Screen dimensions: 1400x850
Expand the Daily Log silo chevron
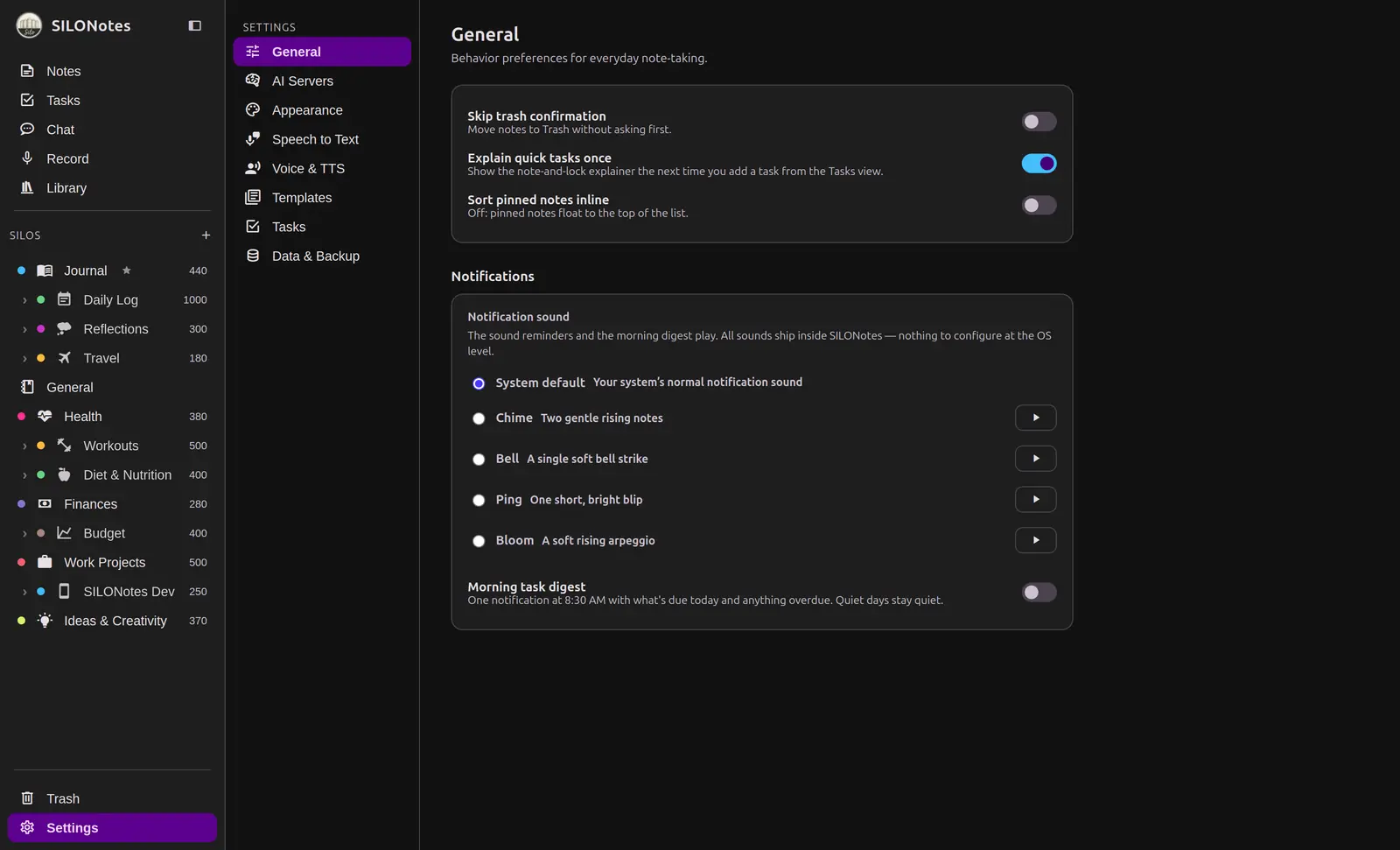click(x=24, y=300)
